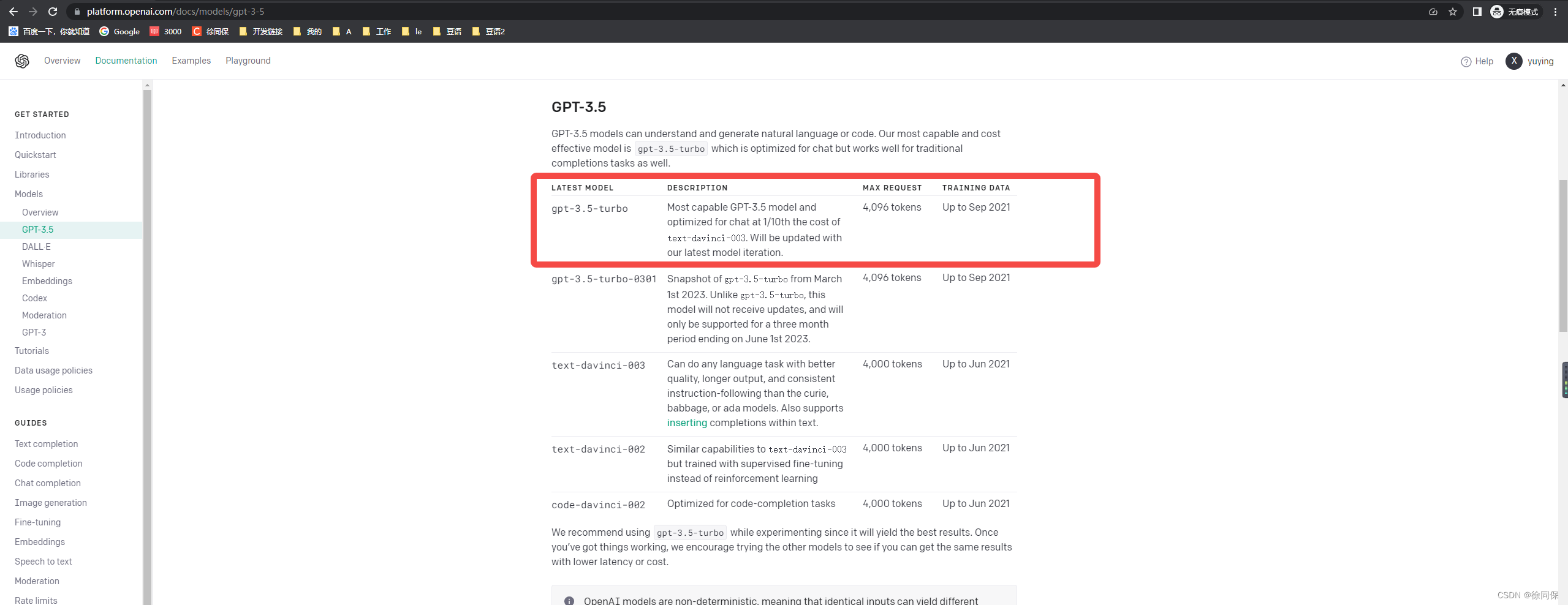Open Moderation under Models
The image size is (1568, 605).
tap(44, 315)
